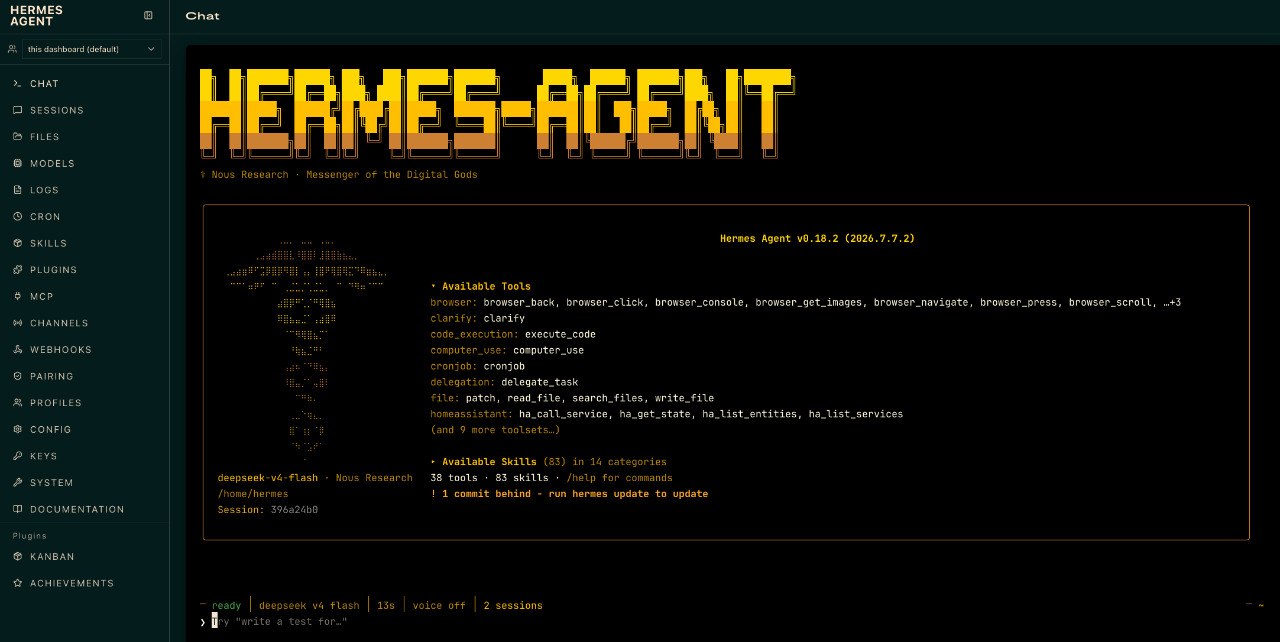Click the "Available Tools" heading

click(x=486, y=286)
